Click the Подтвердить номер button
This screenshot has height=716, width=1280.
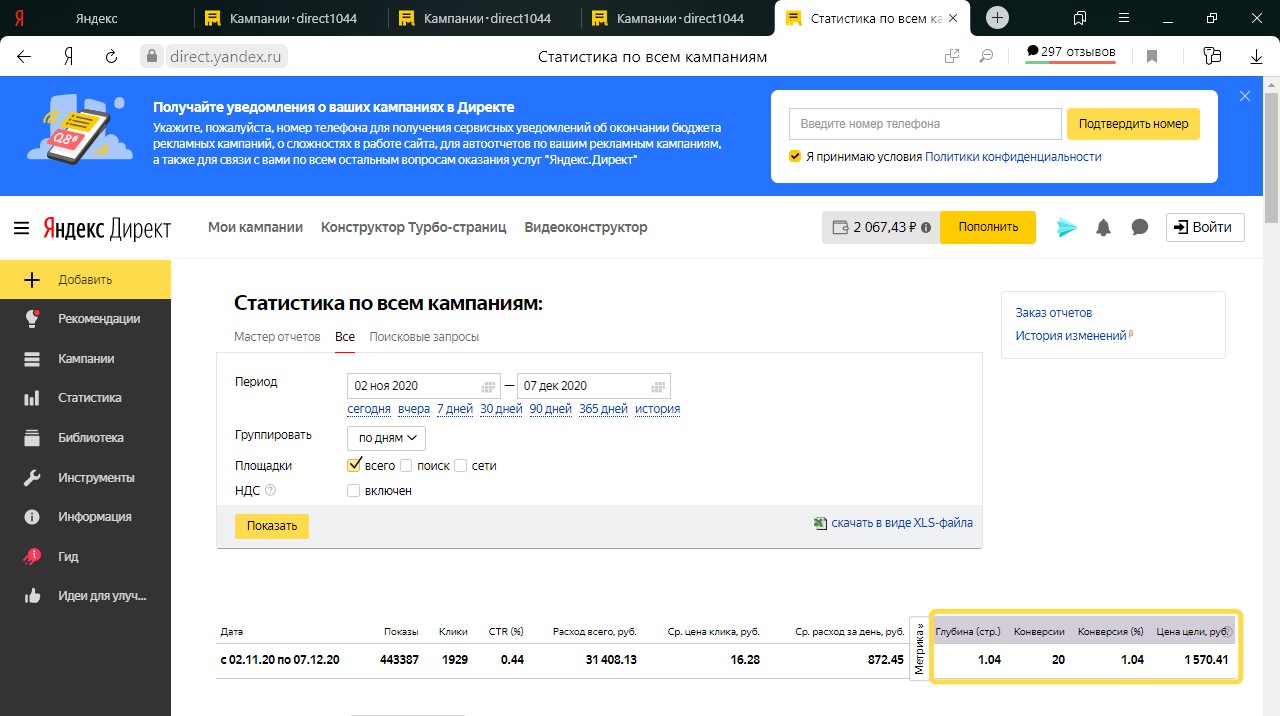coord(1133,124)
